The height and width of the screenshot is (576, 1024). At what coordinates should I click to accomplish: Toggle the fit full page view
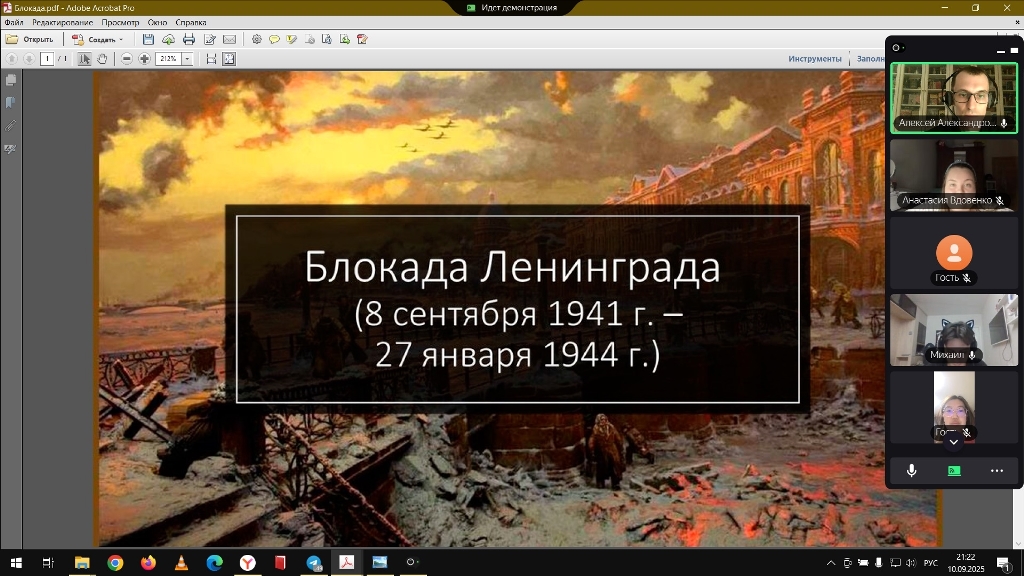229,59
